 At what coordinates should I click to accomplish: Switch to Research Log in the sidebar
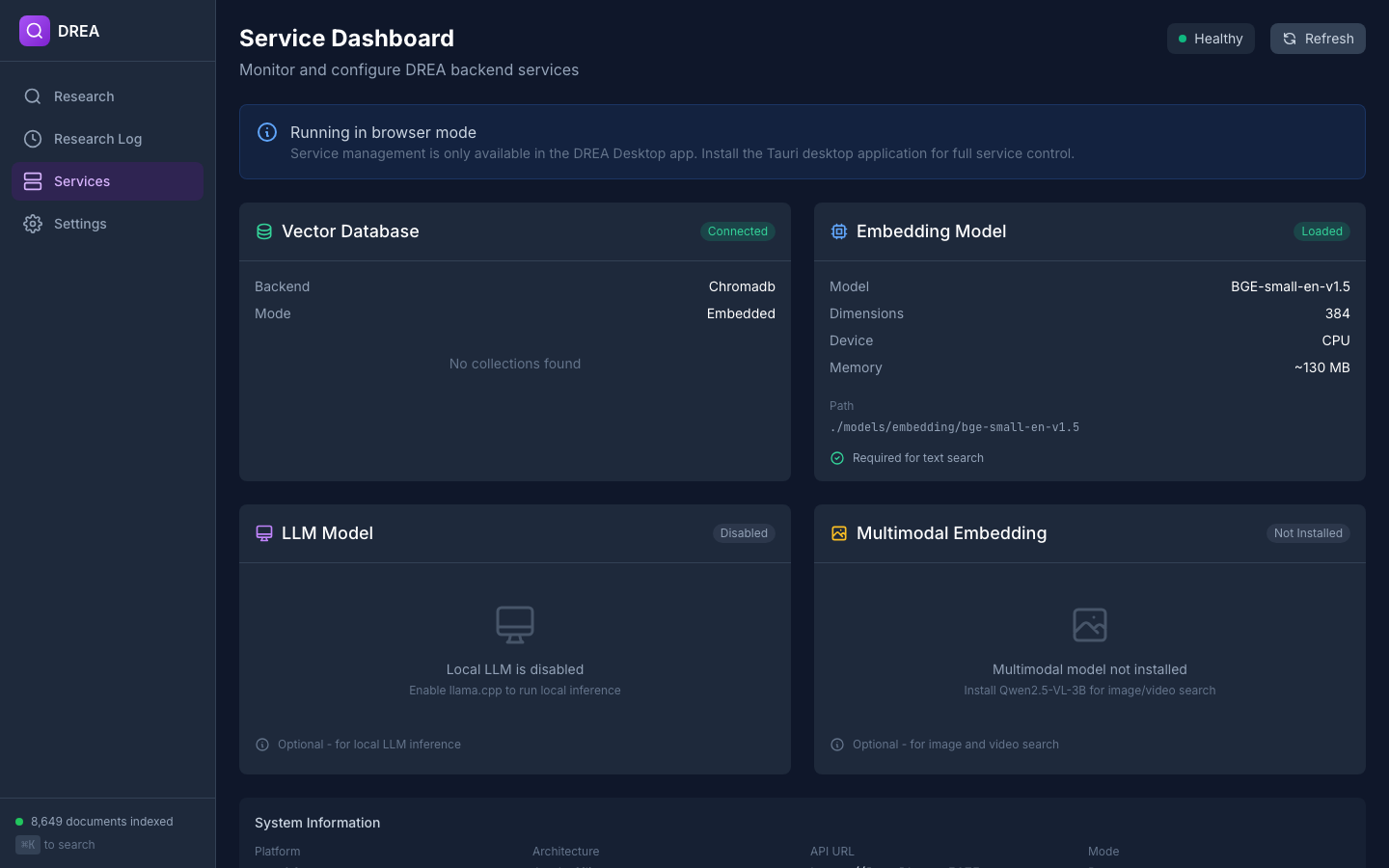[x=97, y=139]
